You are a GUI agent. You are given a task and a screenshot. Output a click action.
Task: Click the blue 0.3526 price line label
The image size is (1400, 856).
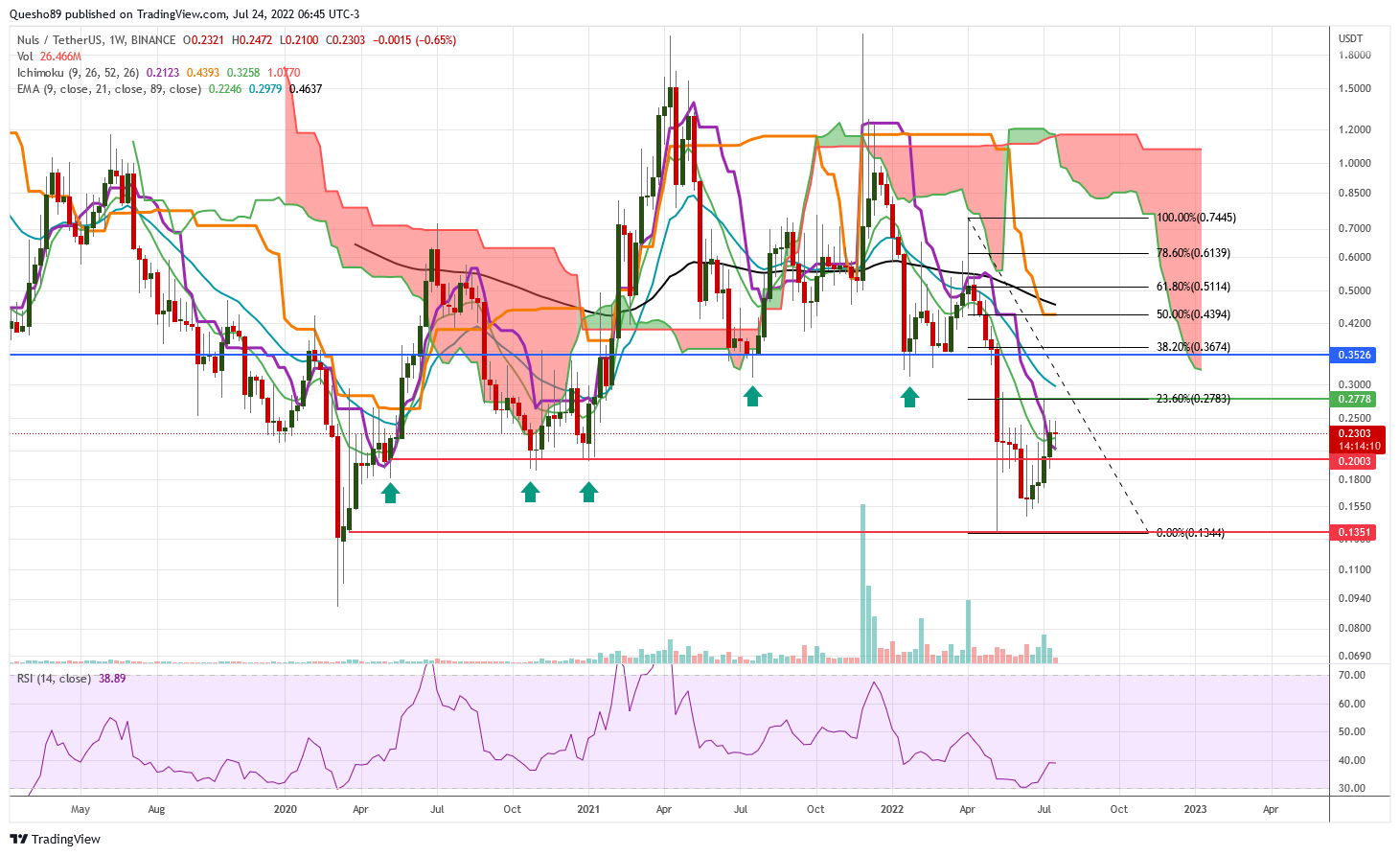tap(1354, 355)
